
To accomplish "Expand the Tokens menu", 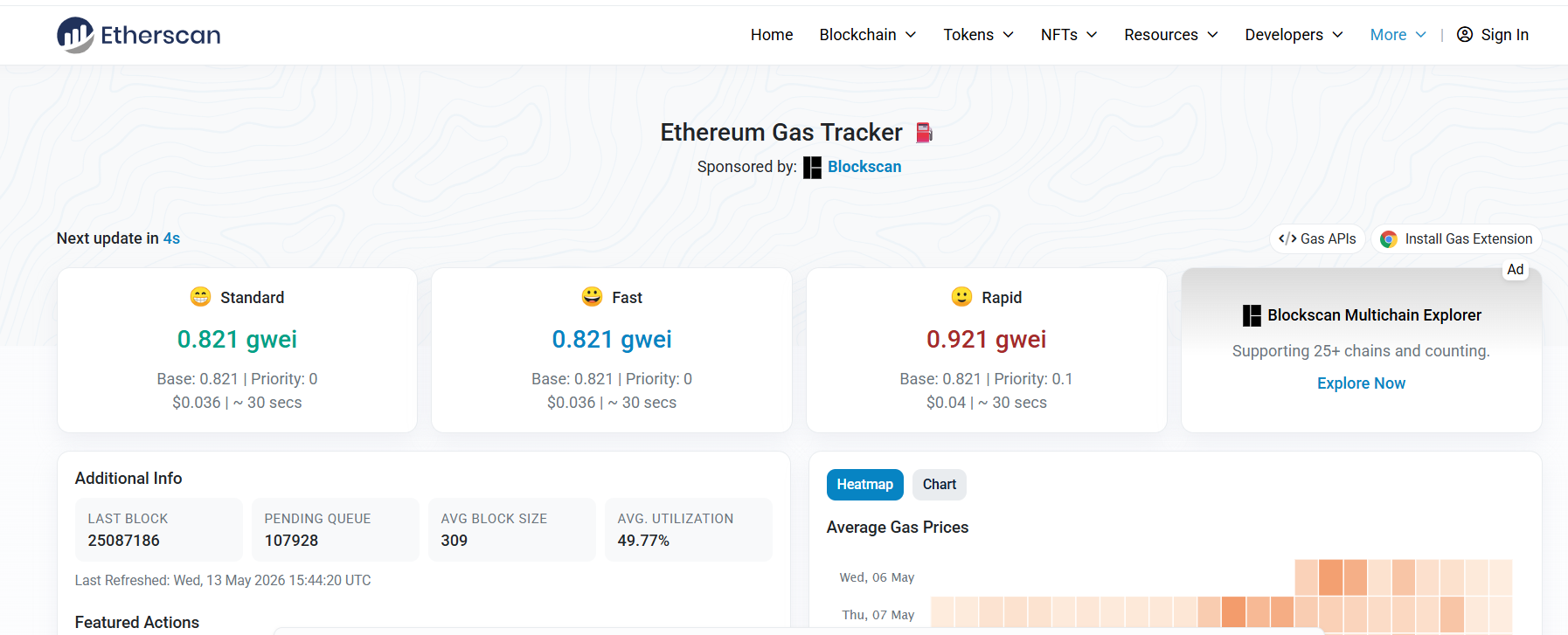I will (978, 35).
